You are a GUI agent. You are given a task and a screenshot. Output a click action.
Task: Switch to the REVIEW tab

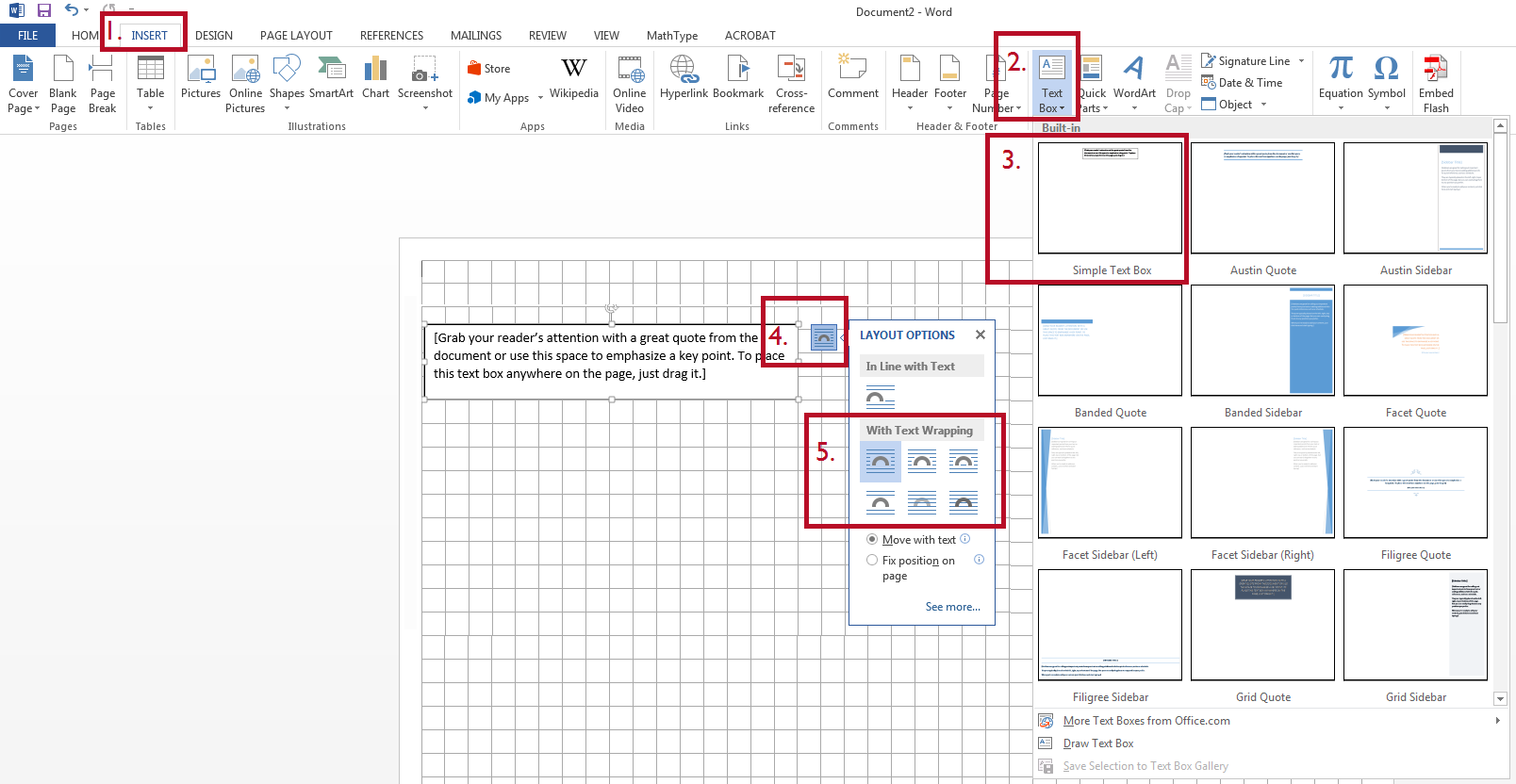(x=548, y=36)
